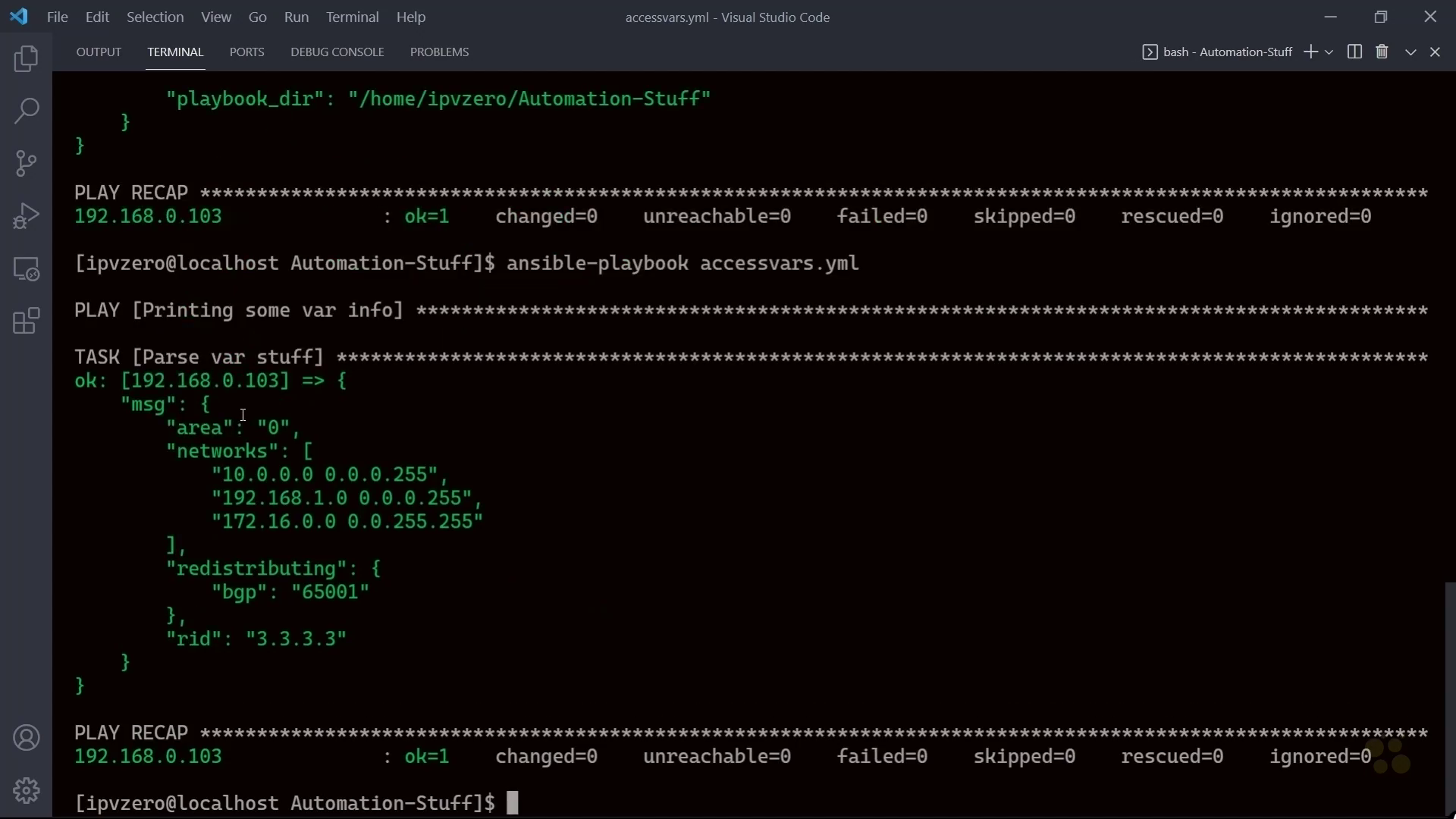Switch to the DEBUG CONSOLE tab
This screenshot has height=819, width=1456.
337,52
